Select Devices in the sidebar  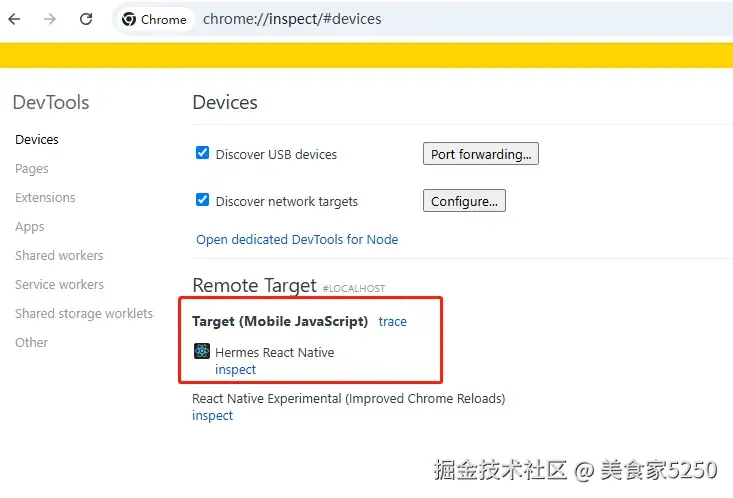(x=37, y=139)
